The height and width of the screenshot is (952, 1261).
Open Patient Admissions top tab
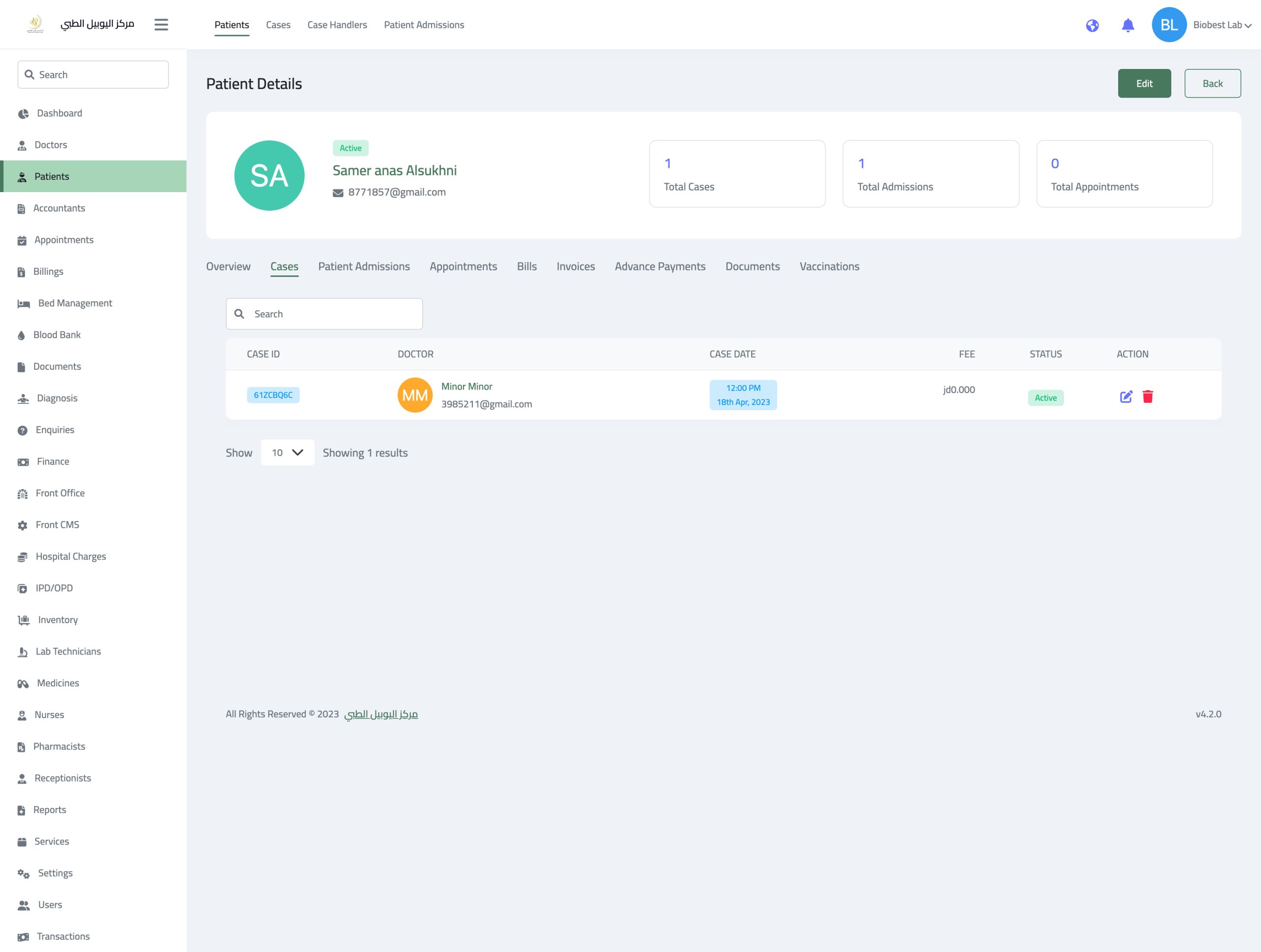click(x=424, y=25)
